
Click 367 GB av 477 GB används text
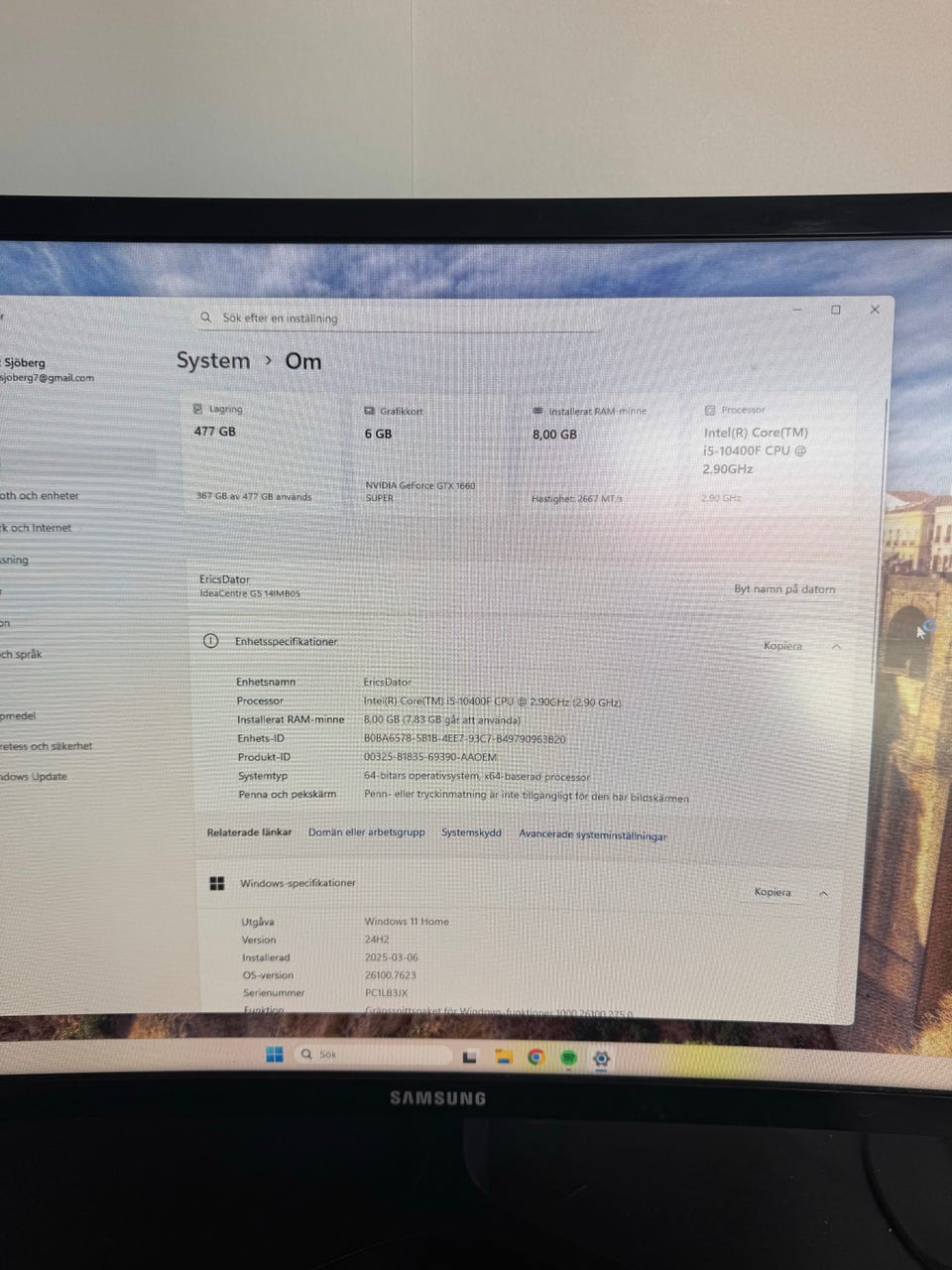[254, 496]
